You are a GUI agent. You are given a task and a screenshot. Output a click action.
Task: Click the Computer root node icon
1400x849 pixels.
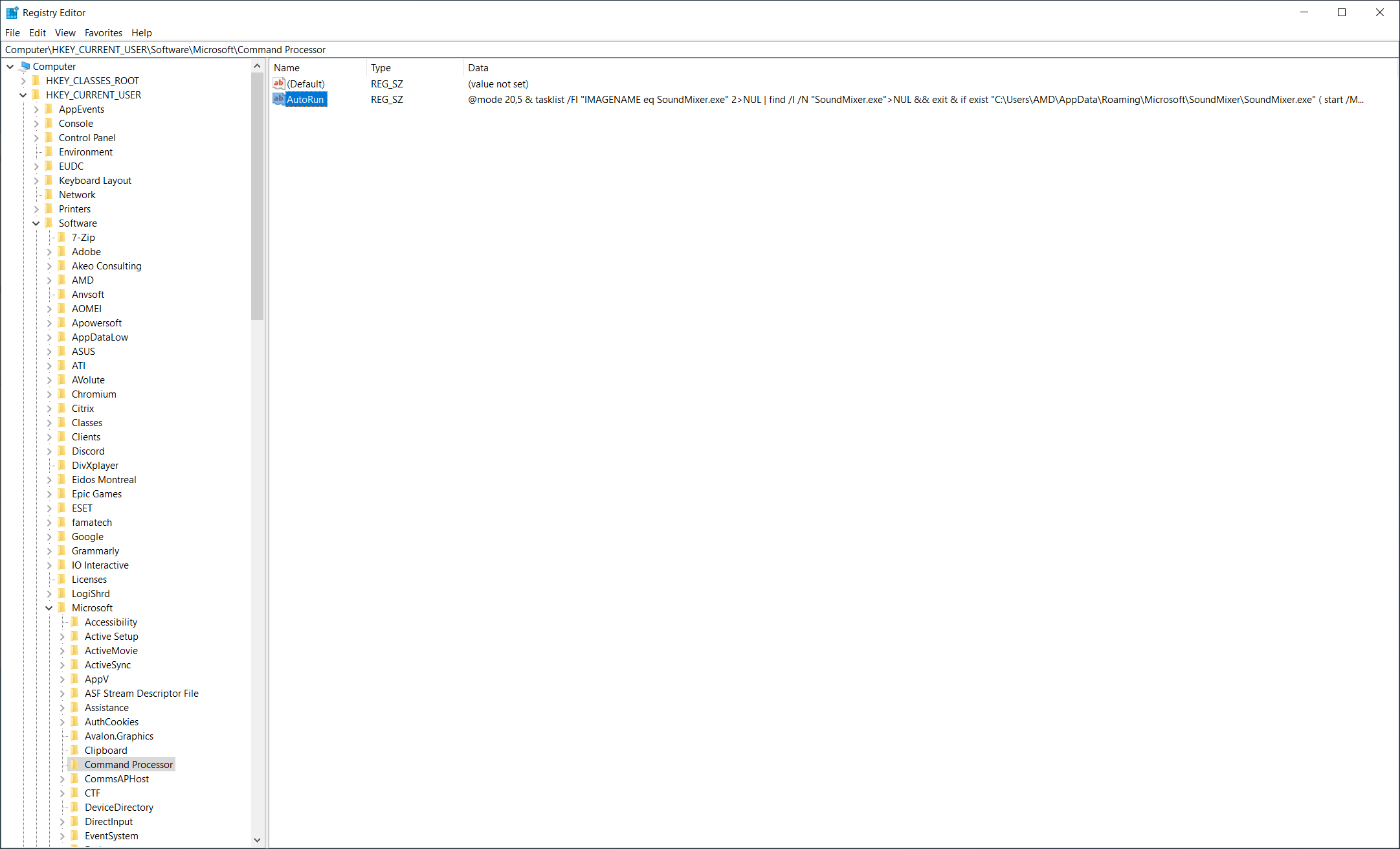25,66
